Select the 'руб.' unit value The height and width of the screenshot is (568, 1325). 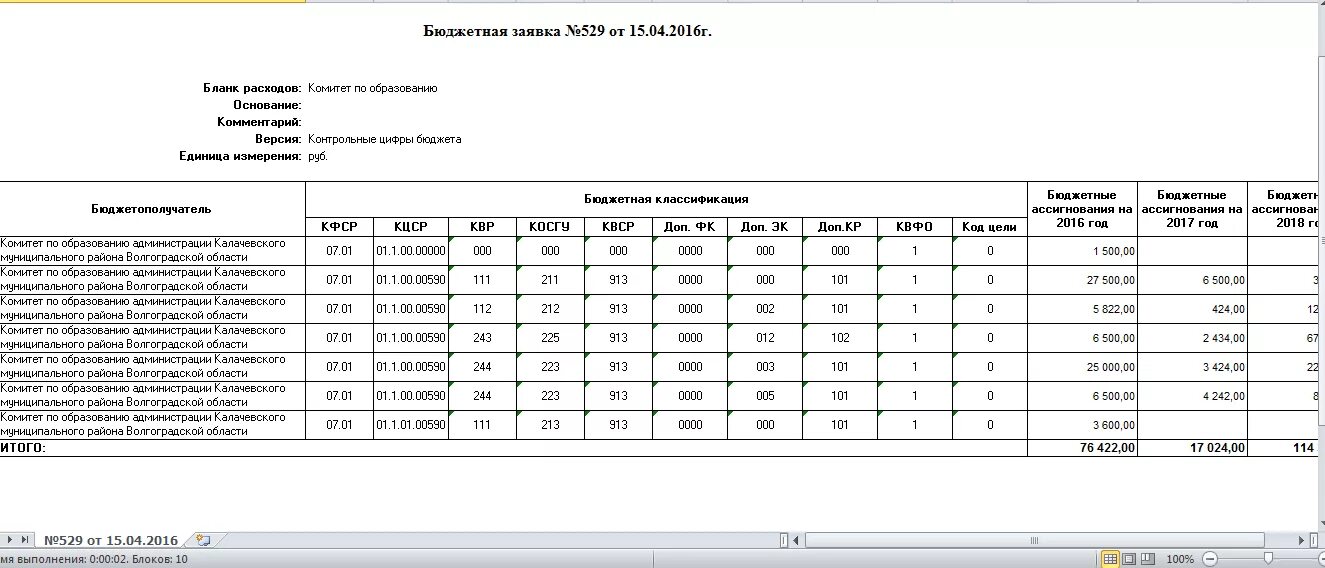click(318, 156)
